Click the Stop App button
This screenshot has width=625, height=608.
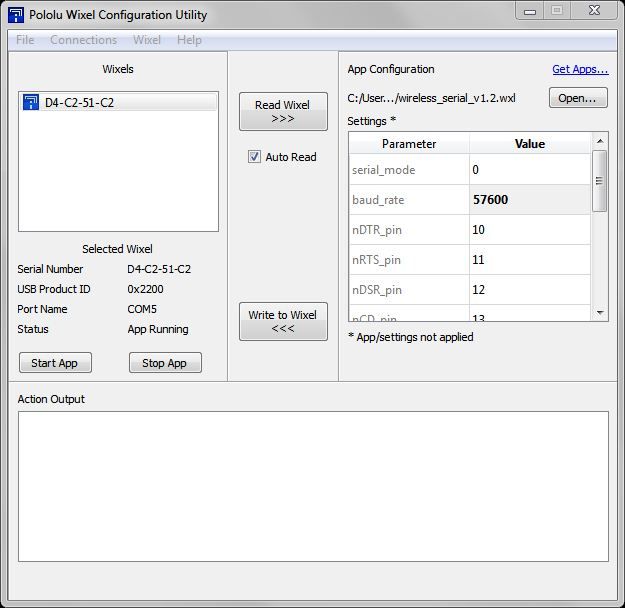click(165, 363)
